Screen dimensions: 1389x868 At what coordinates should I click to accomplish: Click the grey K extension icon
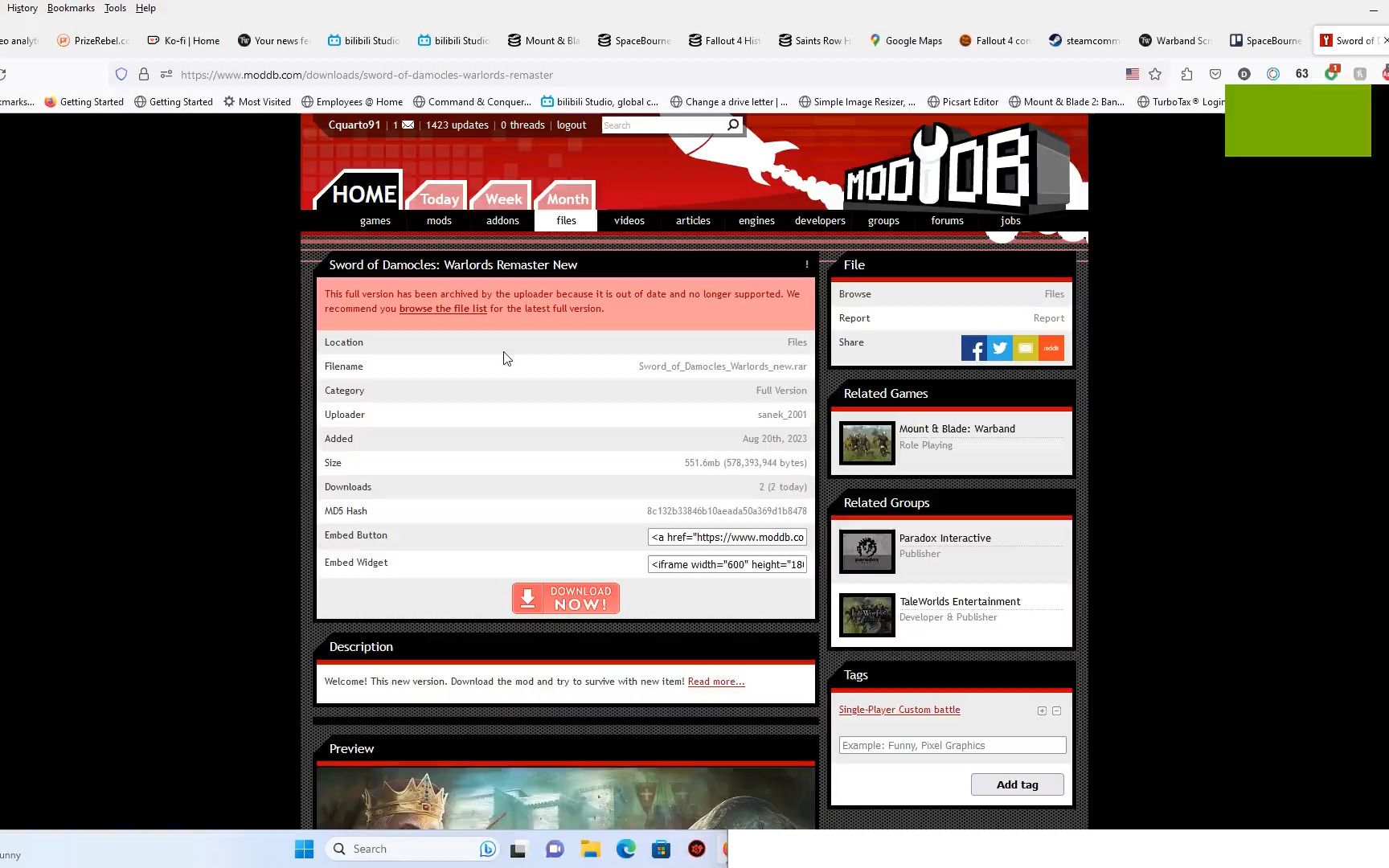click(x=1360, y=74)
